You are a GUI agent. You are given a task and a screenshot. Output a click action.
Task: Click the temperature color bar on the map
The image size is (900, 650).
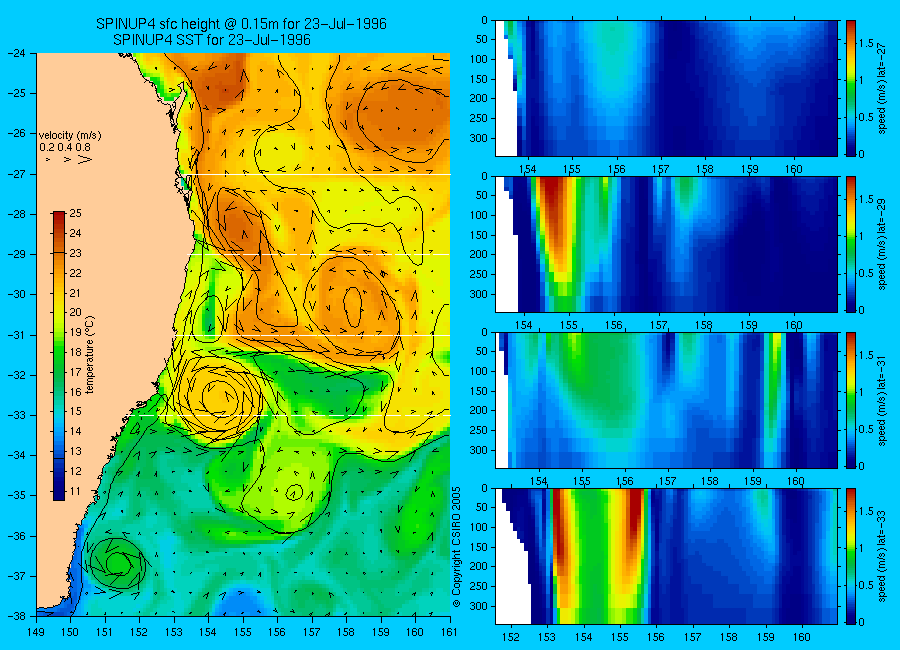point(59,356)
